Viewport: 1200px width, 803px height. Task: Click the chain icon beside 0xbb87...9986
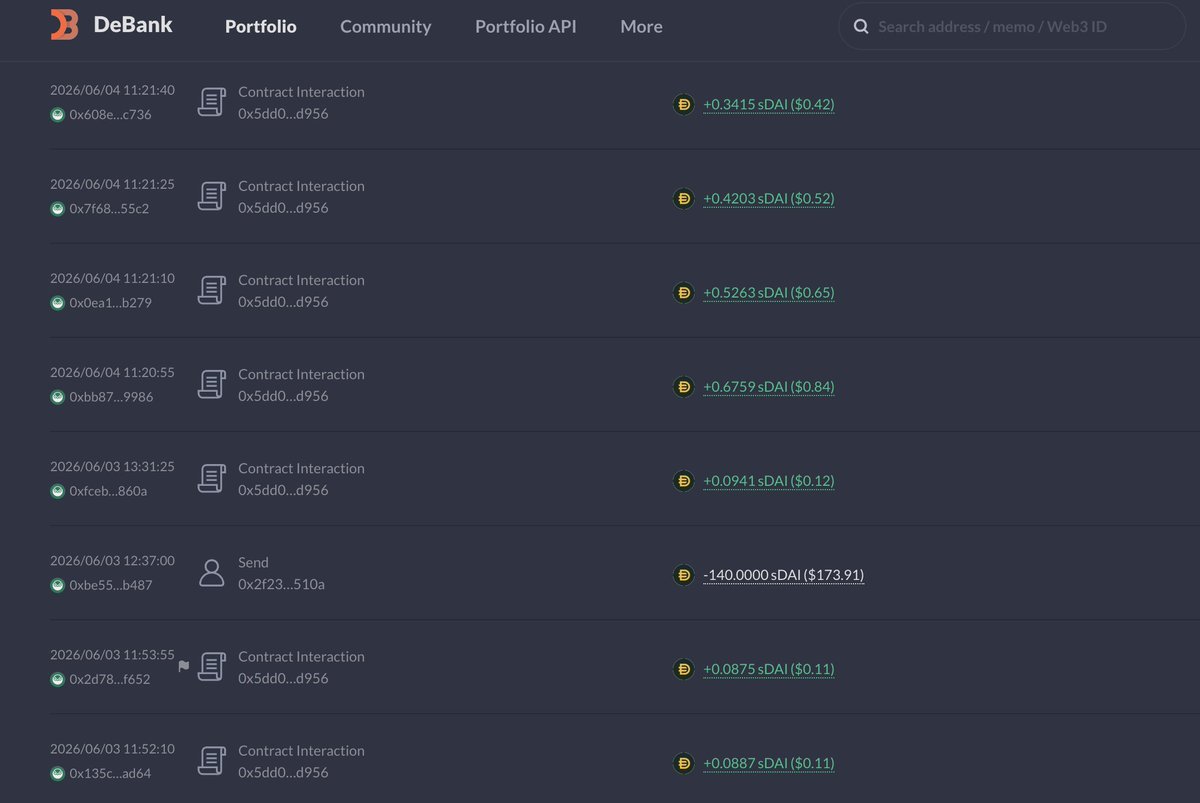click(57, 397)
